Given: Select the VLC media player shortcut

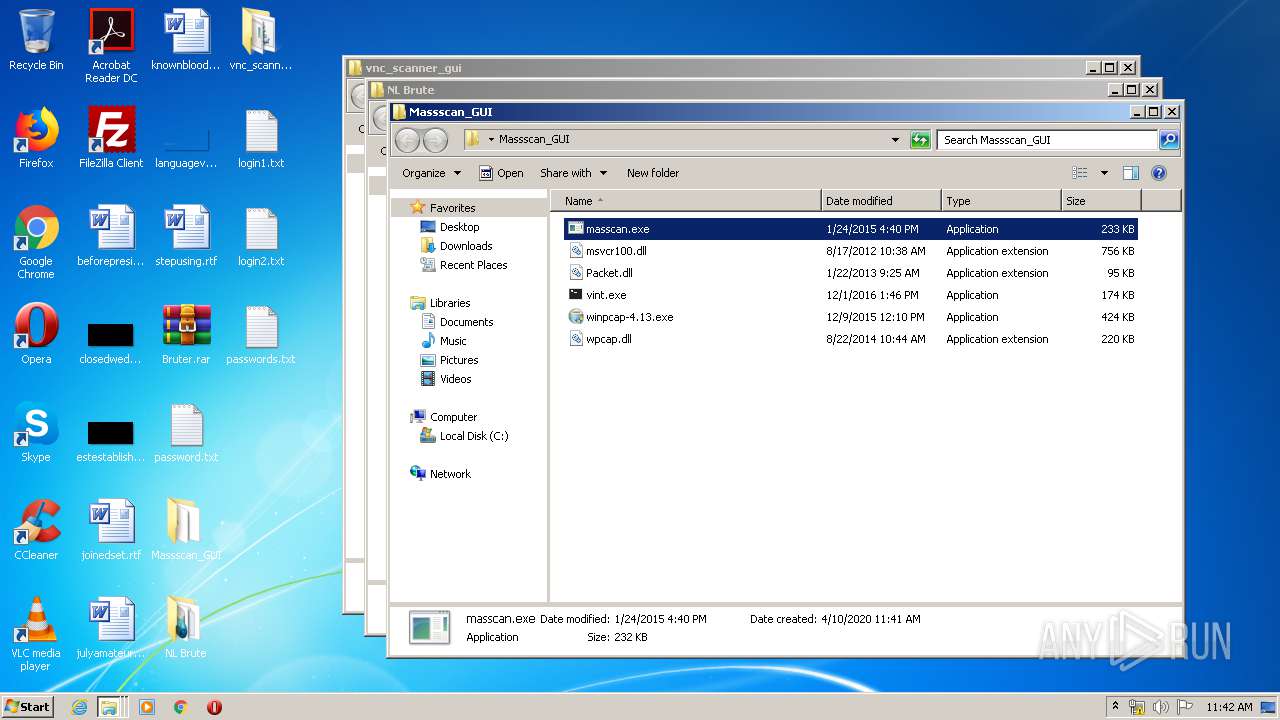Looking at the screenshot, I should [x=36, y=635].
